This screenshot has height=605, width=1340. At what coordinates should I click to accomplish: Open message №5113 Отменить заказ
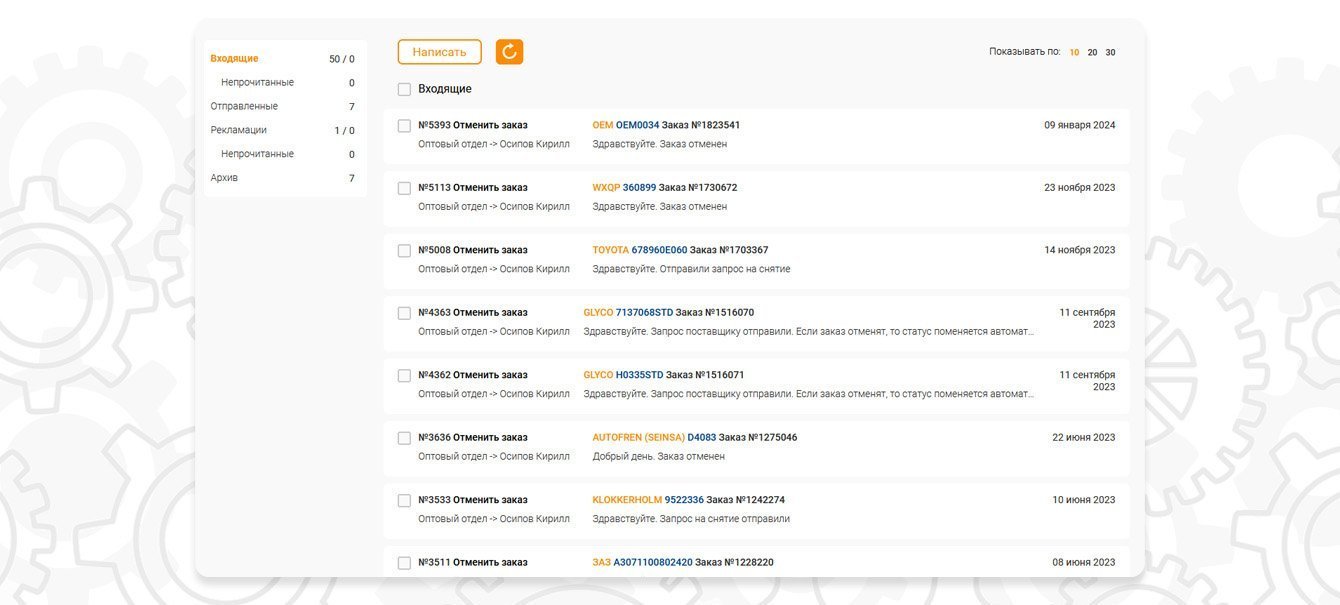473,188
